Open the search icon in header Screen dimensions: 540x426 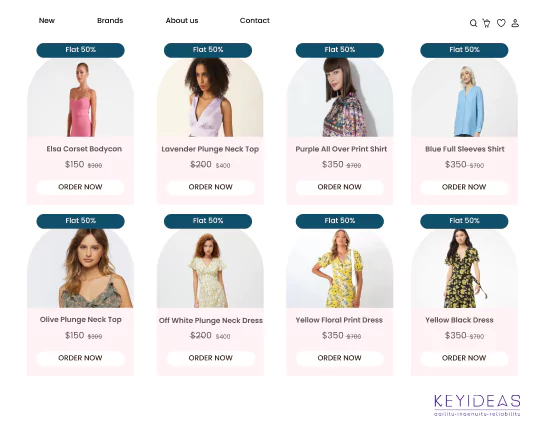(474, 23)
